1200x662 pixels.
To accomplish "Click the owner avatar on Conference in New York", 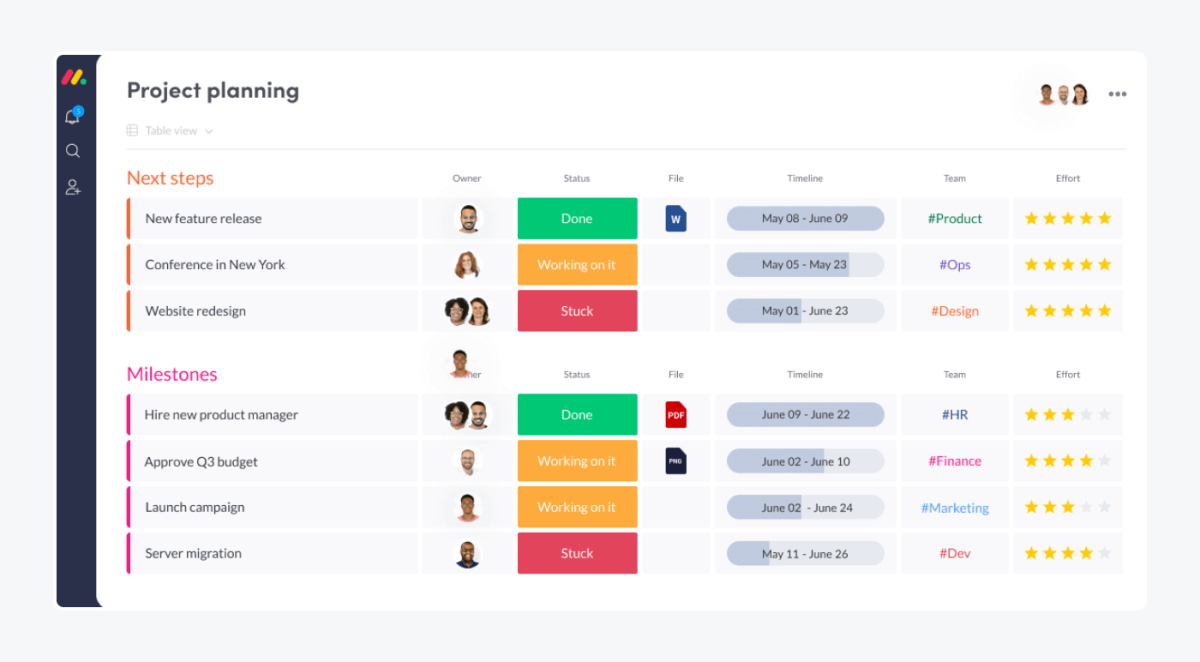I will point(467,264).
